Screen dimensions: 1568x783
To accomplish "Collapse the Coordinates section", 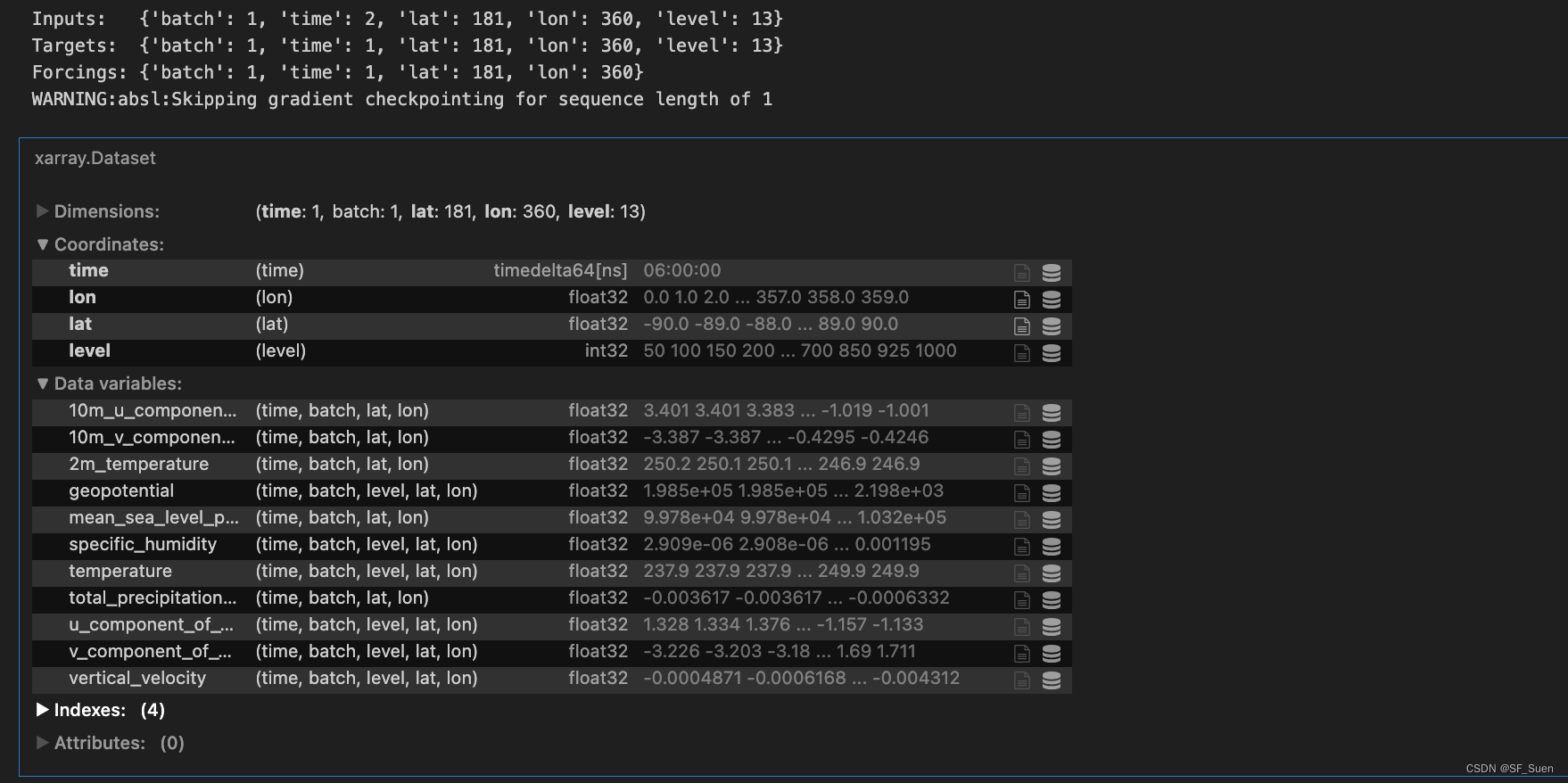I will 100,244.
